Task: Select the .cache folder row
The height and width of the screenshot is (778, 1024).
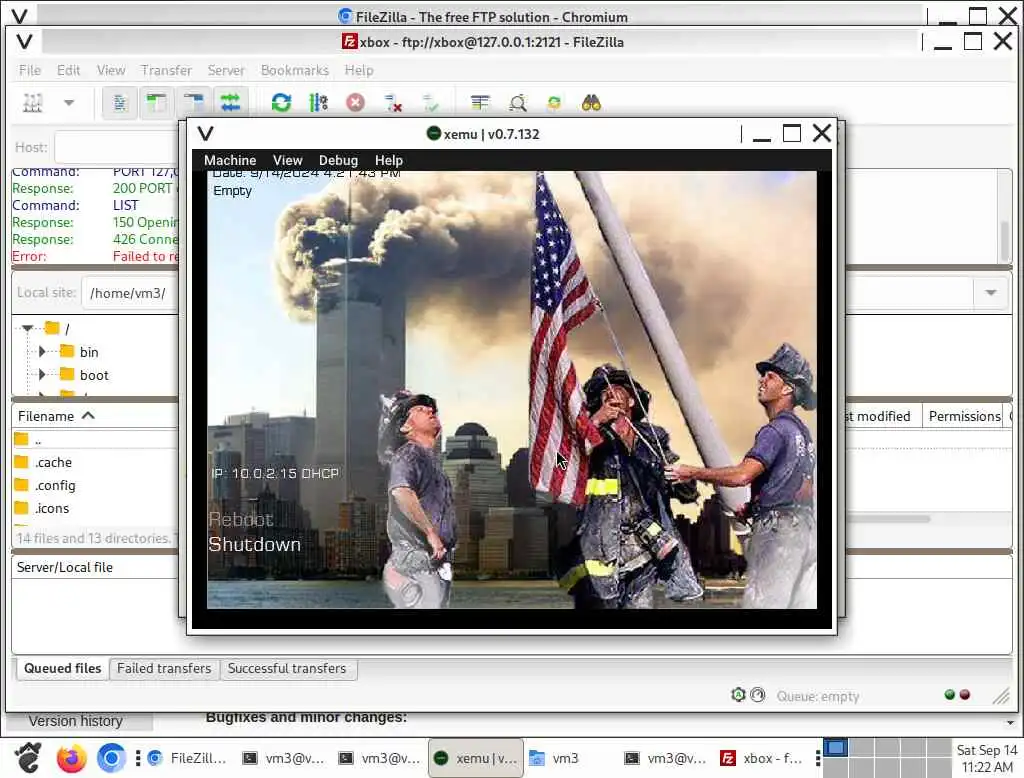Action: point(95,462)
